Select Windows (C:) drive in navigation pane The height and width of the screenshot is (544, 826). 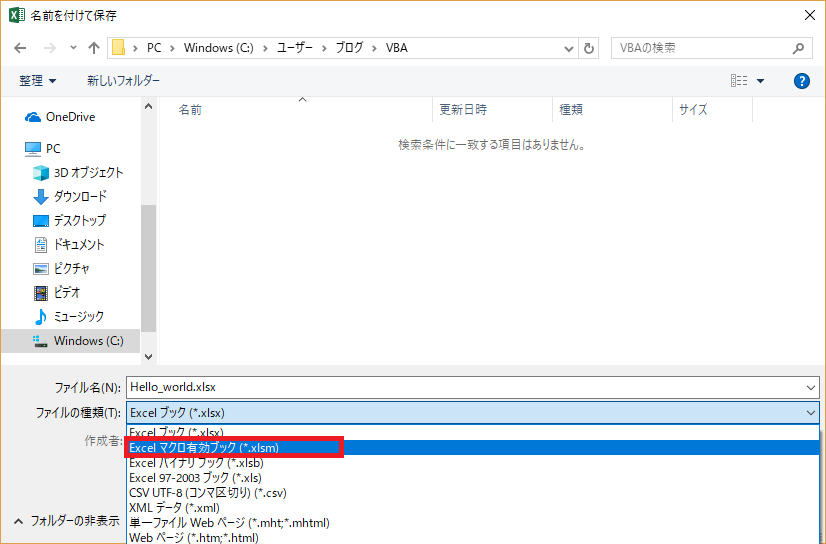[x=71, y=341]
